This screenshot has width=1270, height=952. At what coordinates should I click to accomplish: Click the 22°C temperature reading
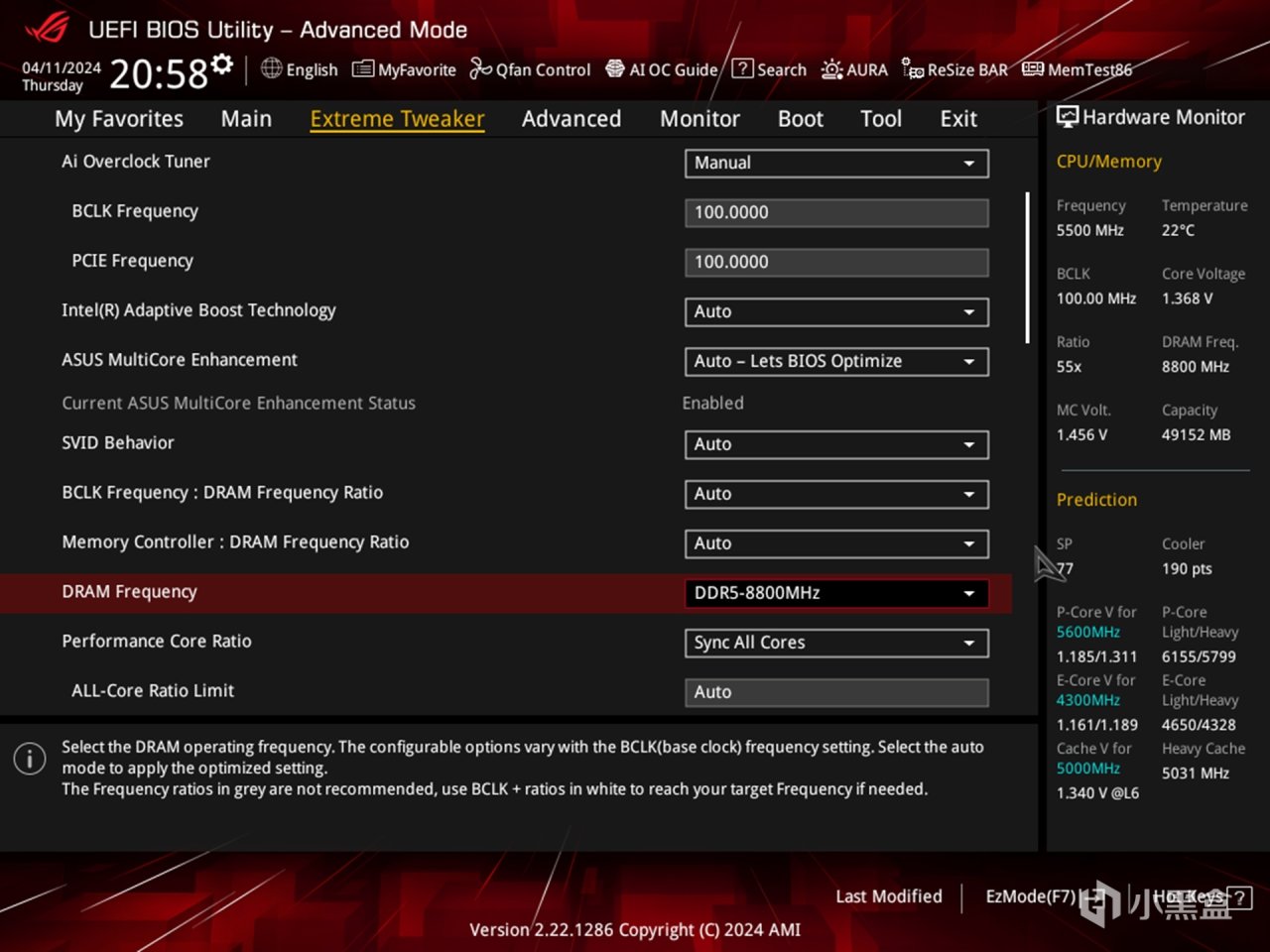tap(1178, 230)
